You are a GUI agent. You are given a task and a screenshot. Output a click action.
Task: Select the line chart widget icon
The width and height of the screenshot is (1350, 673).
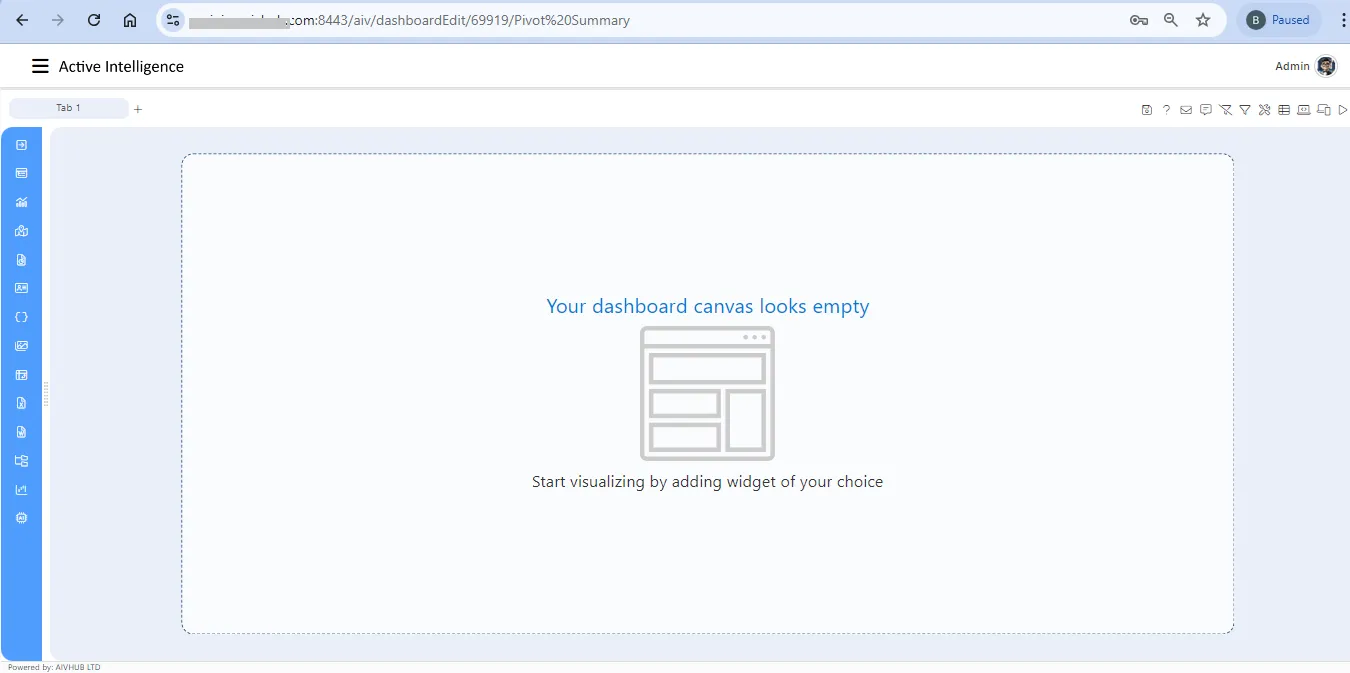click(x=22, y=489)
